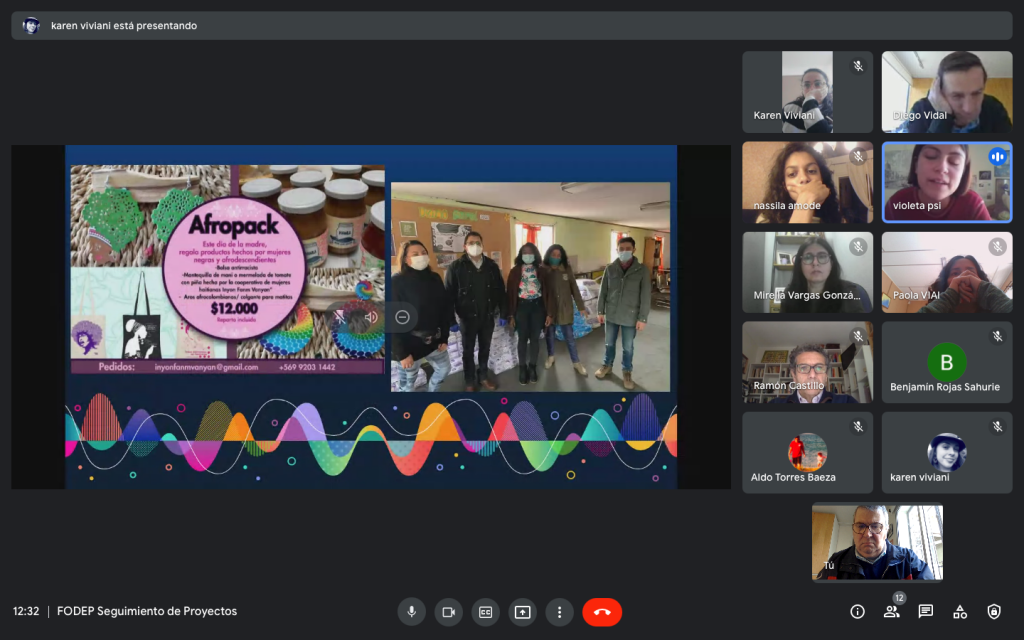The image size is (1024, 640).
Task: Select Ramón Castillo's video tile
Action: (807, 362)
